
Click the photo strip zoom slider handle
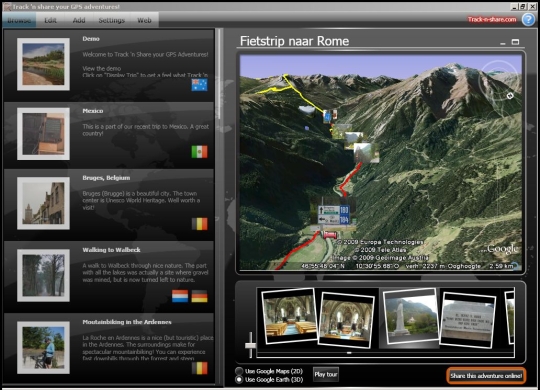[x=250, y=345]
